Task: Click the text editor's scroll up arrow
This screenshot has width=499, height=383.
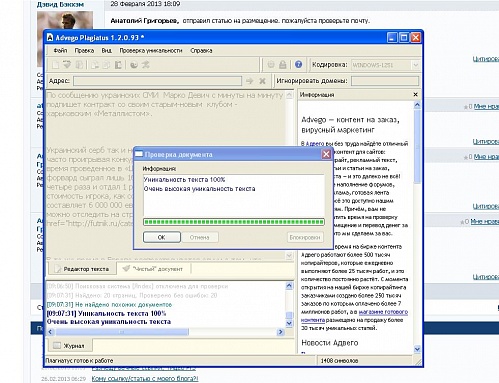Action: coord(289,95)
